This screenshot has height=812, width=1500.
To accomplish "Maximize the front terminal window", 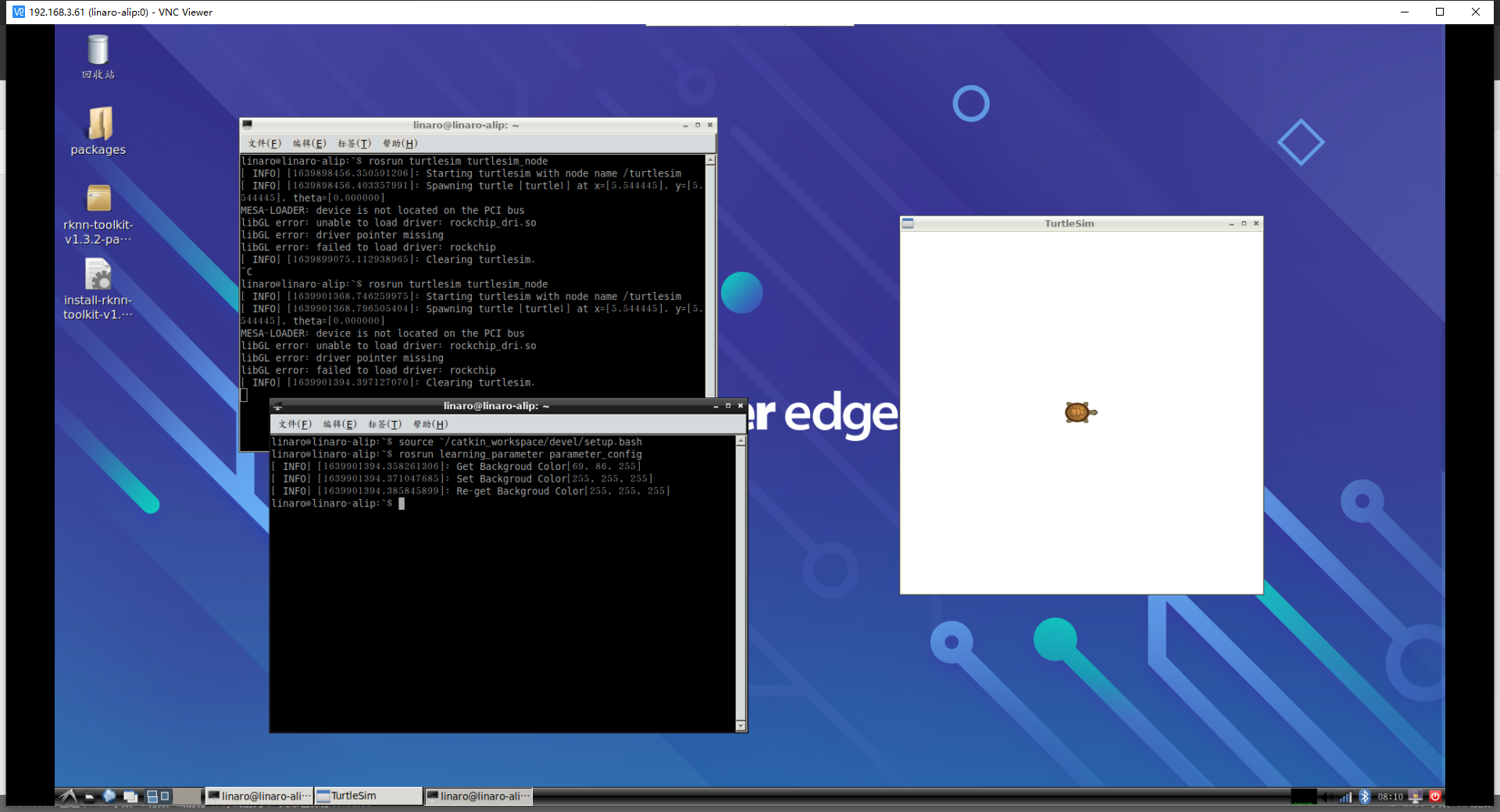I will (x=728, y=406).
